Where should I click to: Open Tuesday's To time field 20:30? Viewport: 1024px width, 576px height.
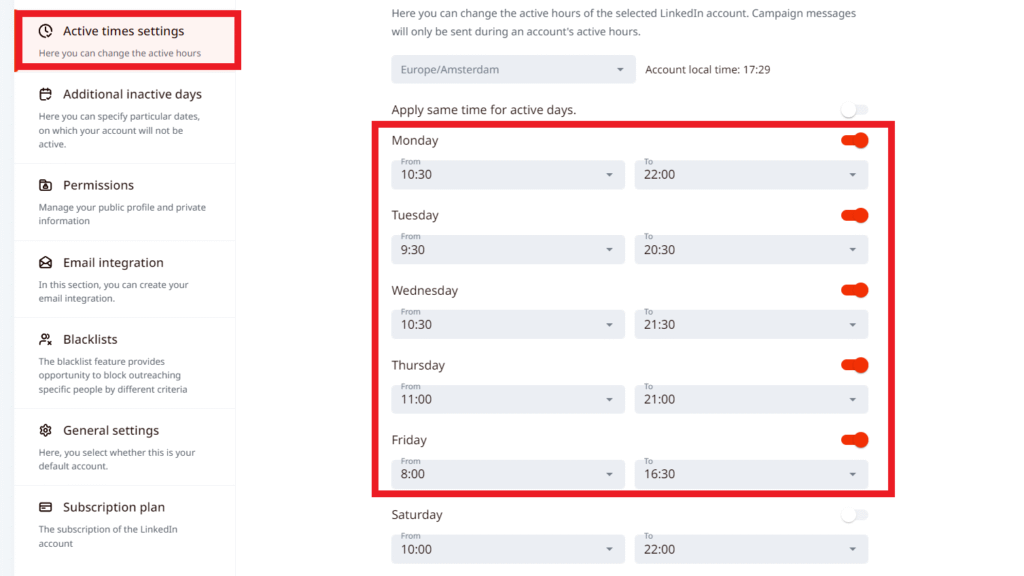point(751,250)
